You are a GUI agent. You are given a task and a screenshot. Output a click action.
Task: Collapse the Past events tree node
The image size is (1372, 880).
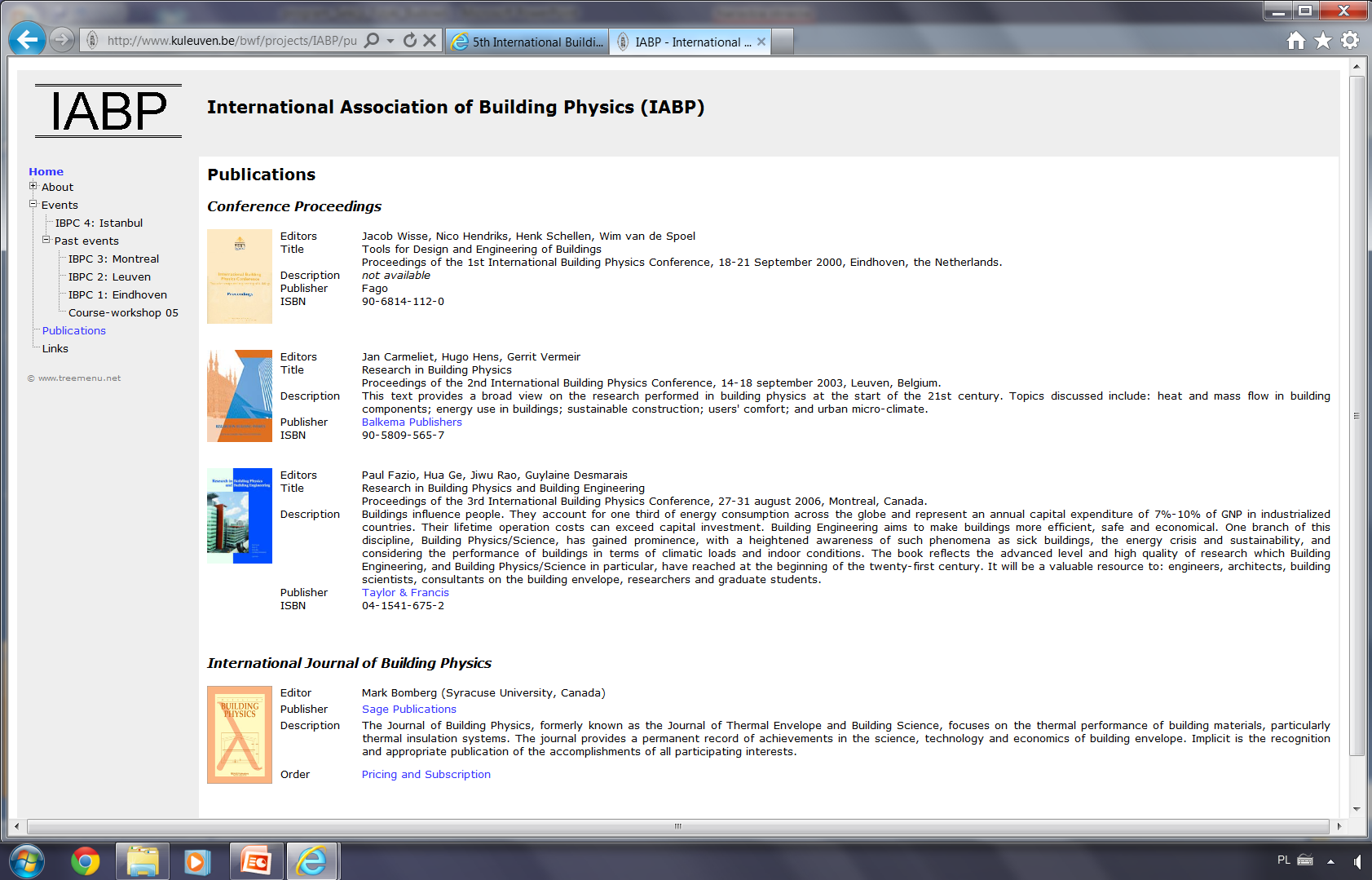(x=46, y=240)
